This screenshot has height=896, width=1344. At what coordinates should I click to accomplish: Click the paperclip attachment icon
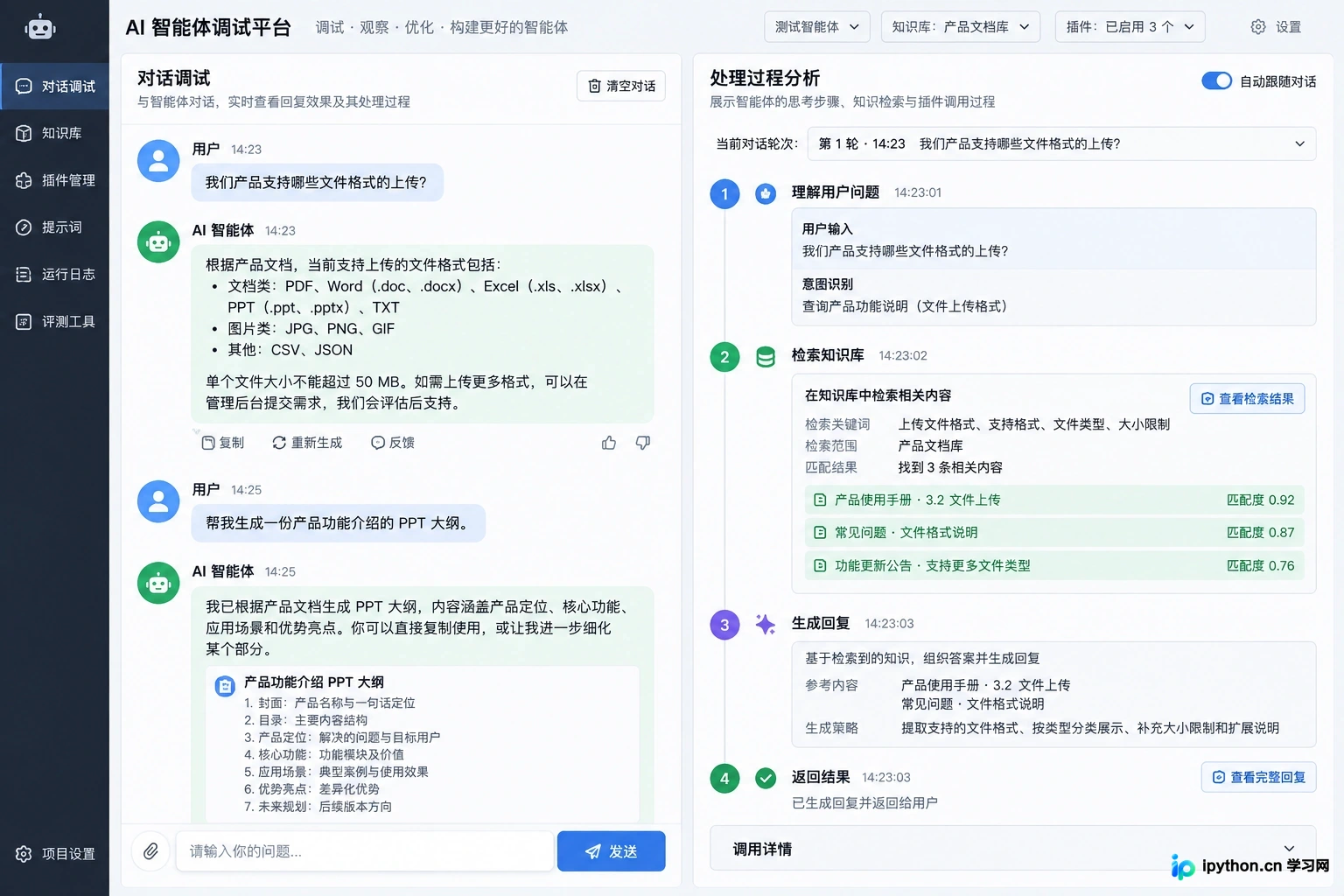150,851
